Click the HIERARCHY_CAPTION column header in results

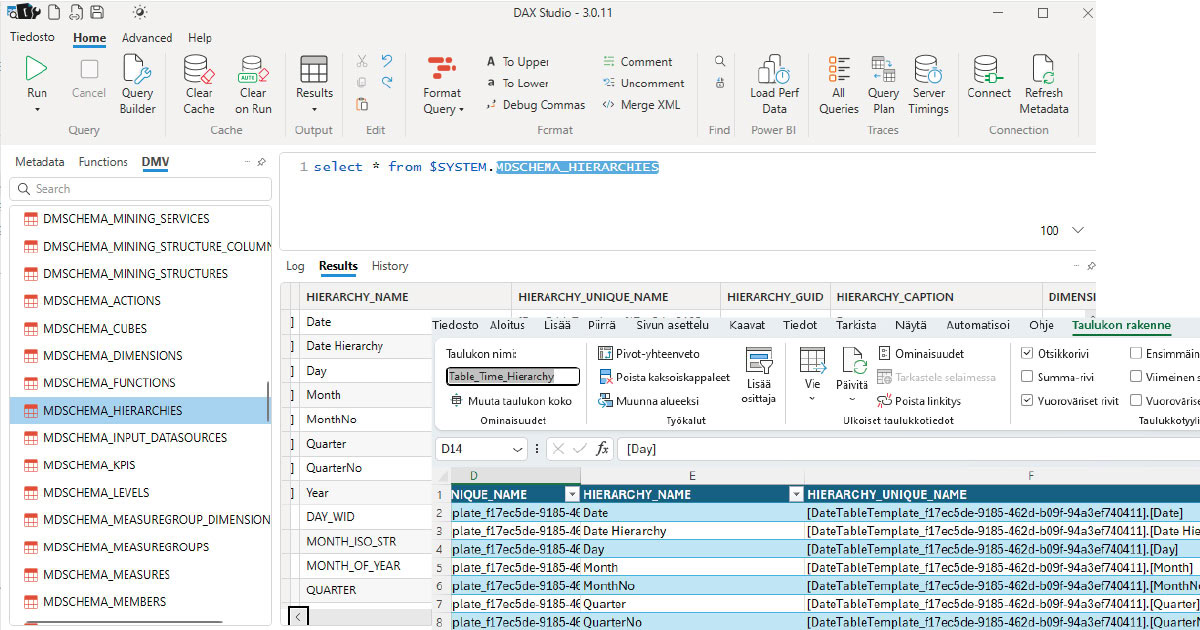[x=936, y=297]
